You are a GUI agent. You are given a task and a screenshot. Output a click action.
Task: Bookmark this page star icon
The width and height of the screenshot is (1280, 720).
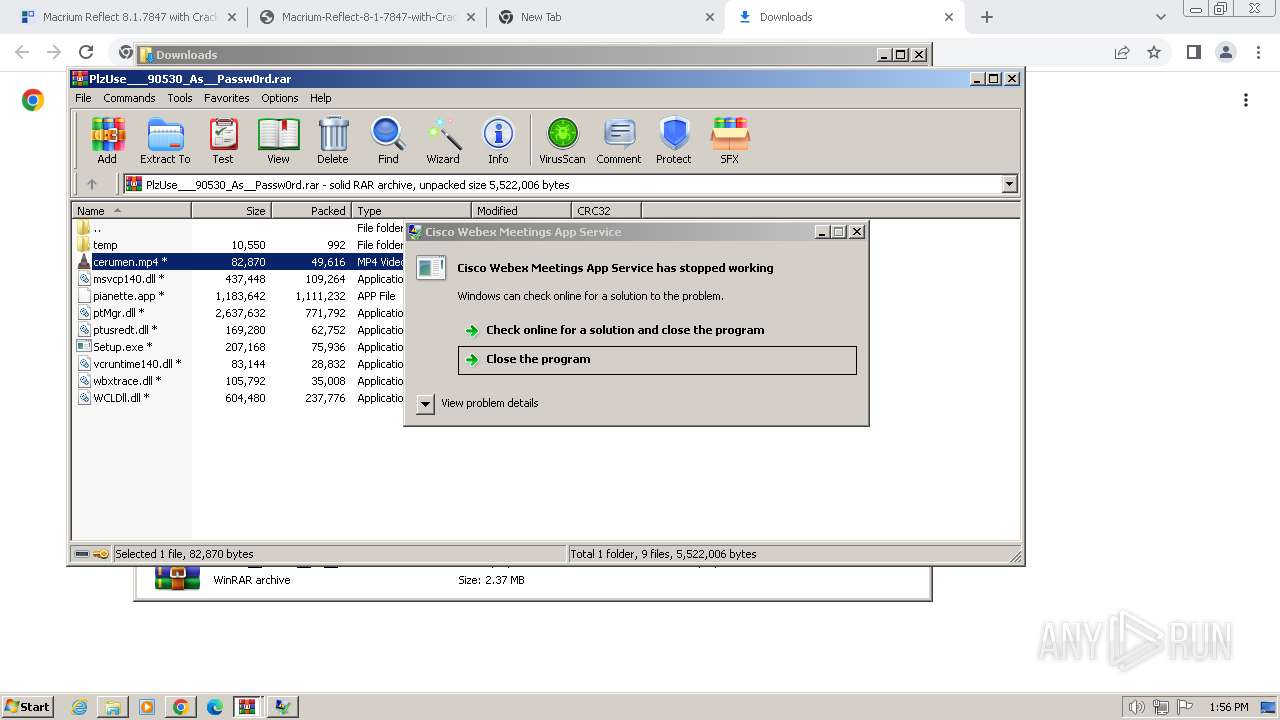tap(1154, 52)
